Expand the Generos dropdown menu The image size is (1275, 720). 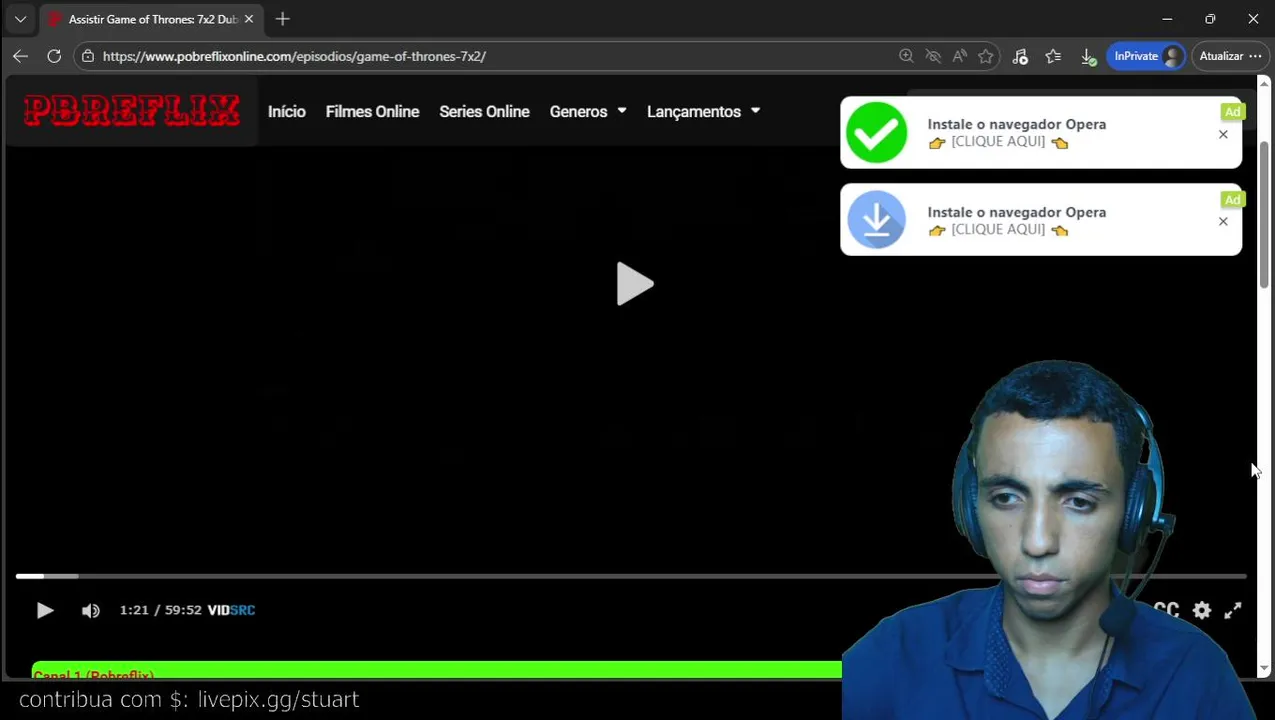point(588,111)
